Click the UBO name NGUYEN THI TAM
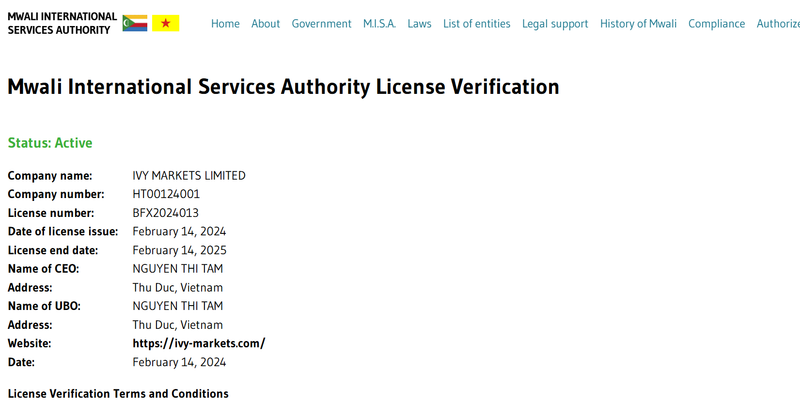This screenshot has width=800, height=414. tap(178, 306)
